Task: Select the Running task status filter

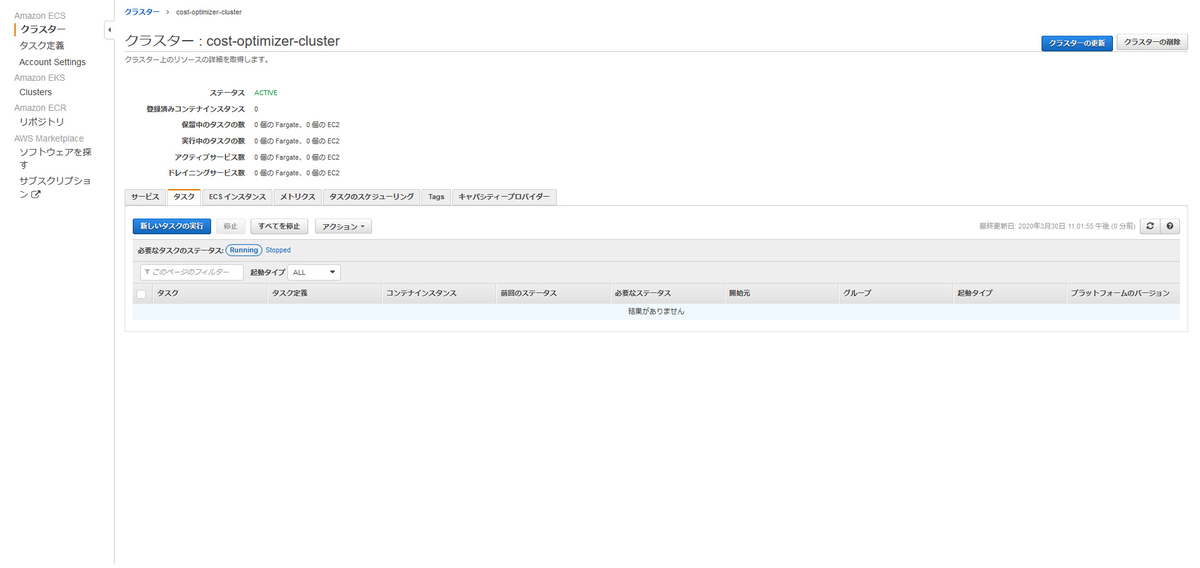Action: (243, 250)
